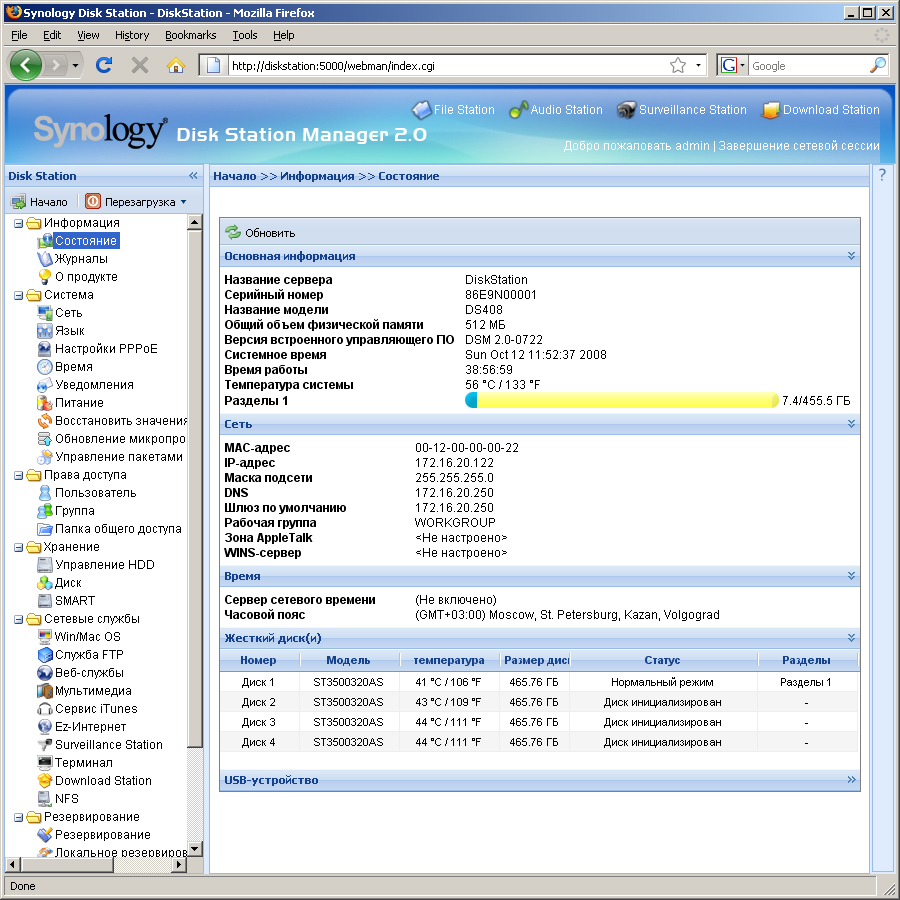Open the Edit menu

[x=52, y=35]
